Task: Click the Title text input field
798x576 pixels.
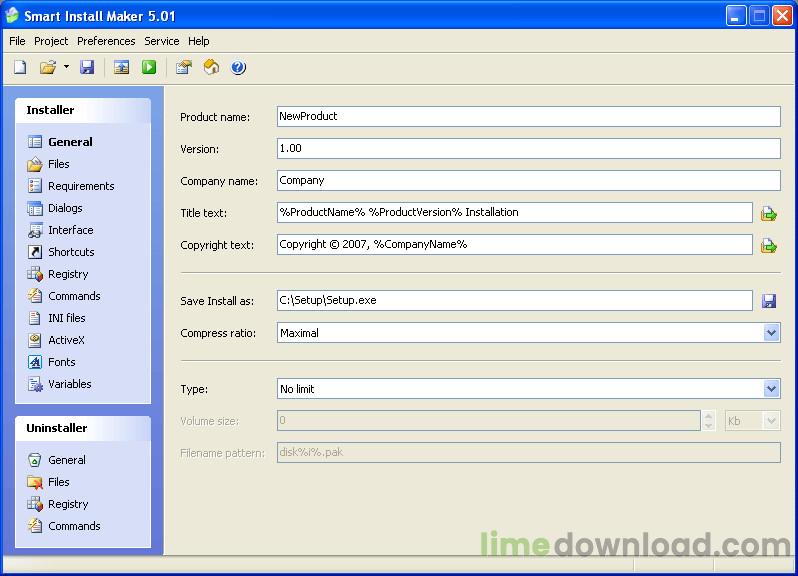Action: point(515,212)
